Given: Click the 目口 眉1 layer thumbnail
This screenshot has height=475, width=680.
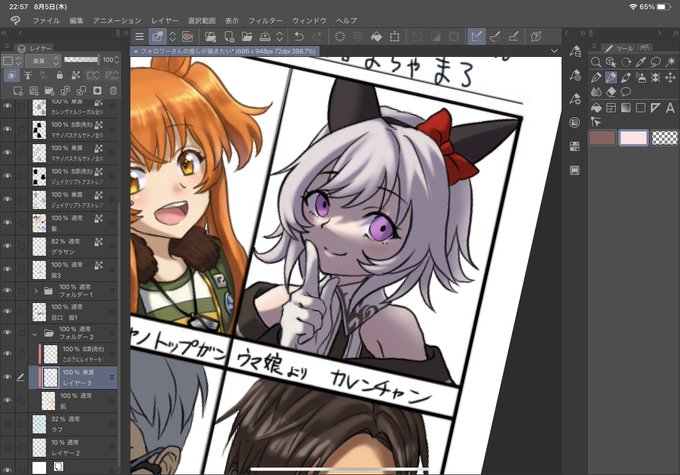Looking at the screenshot, I should [39, 311].
